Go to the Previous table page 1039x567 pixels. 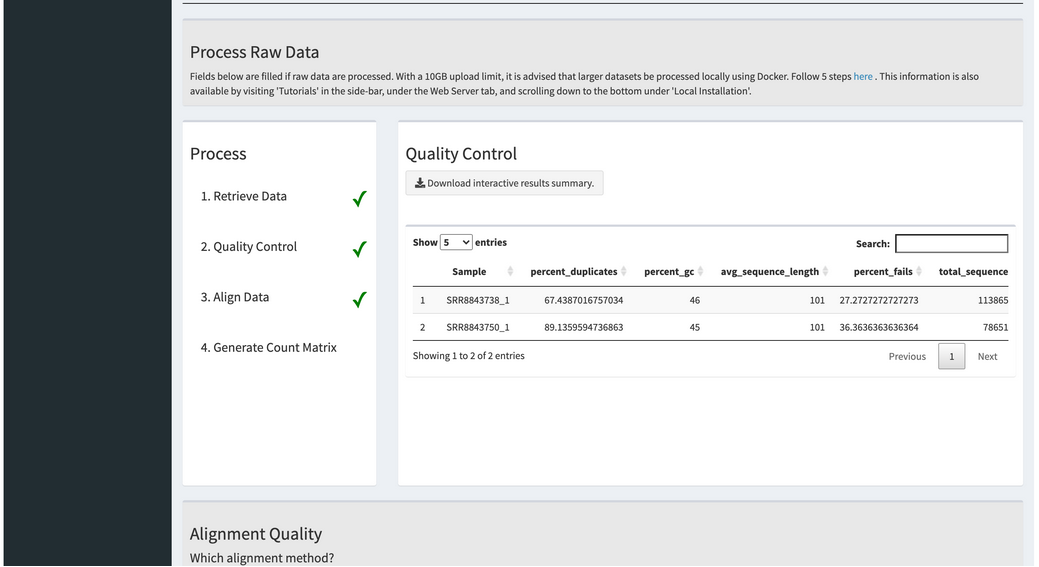[906, 356]
